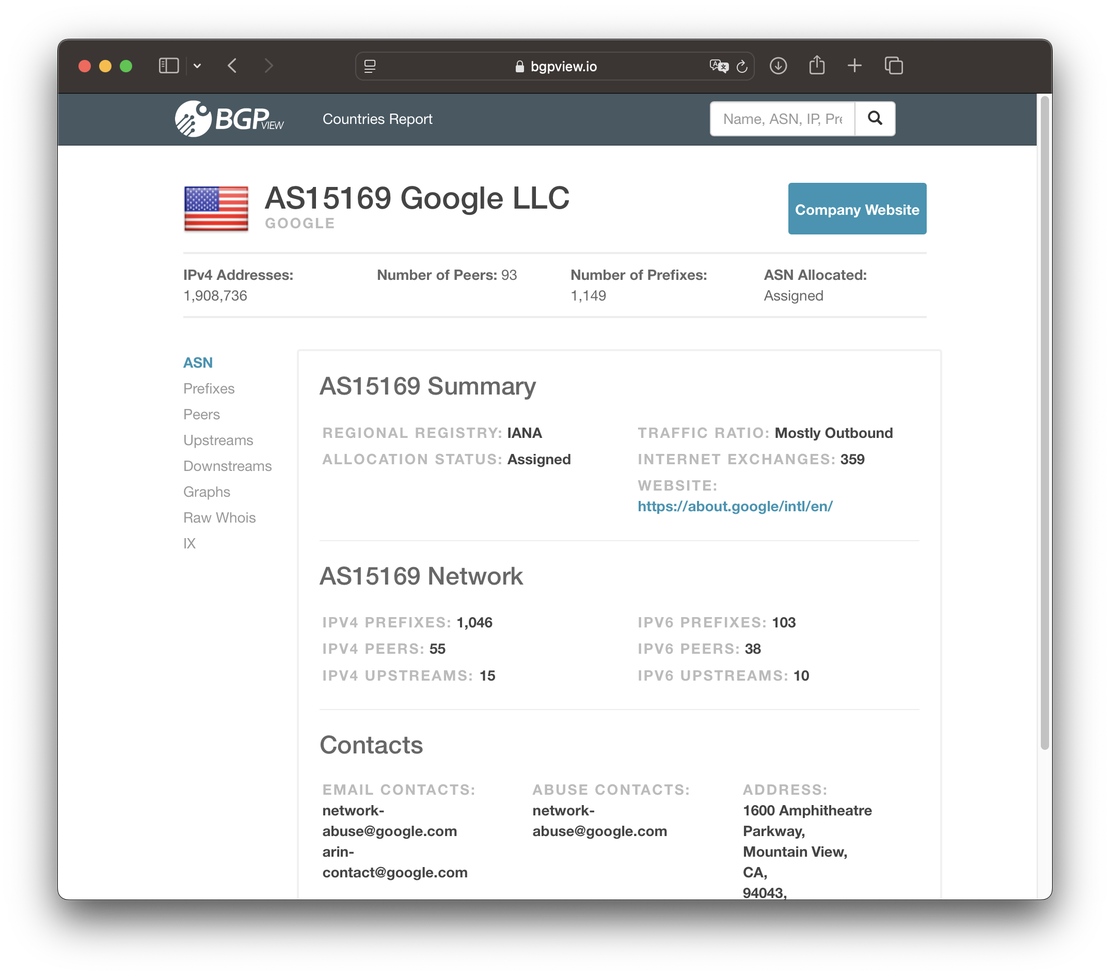Click the arin-contact@google.com email address
Screen dimensions: 1110x976
[x=394, y=861]
